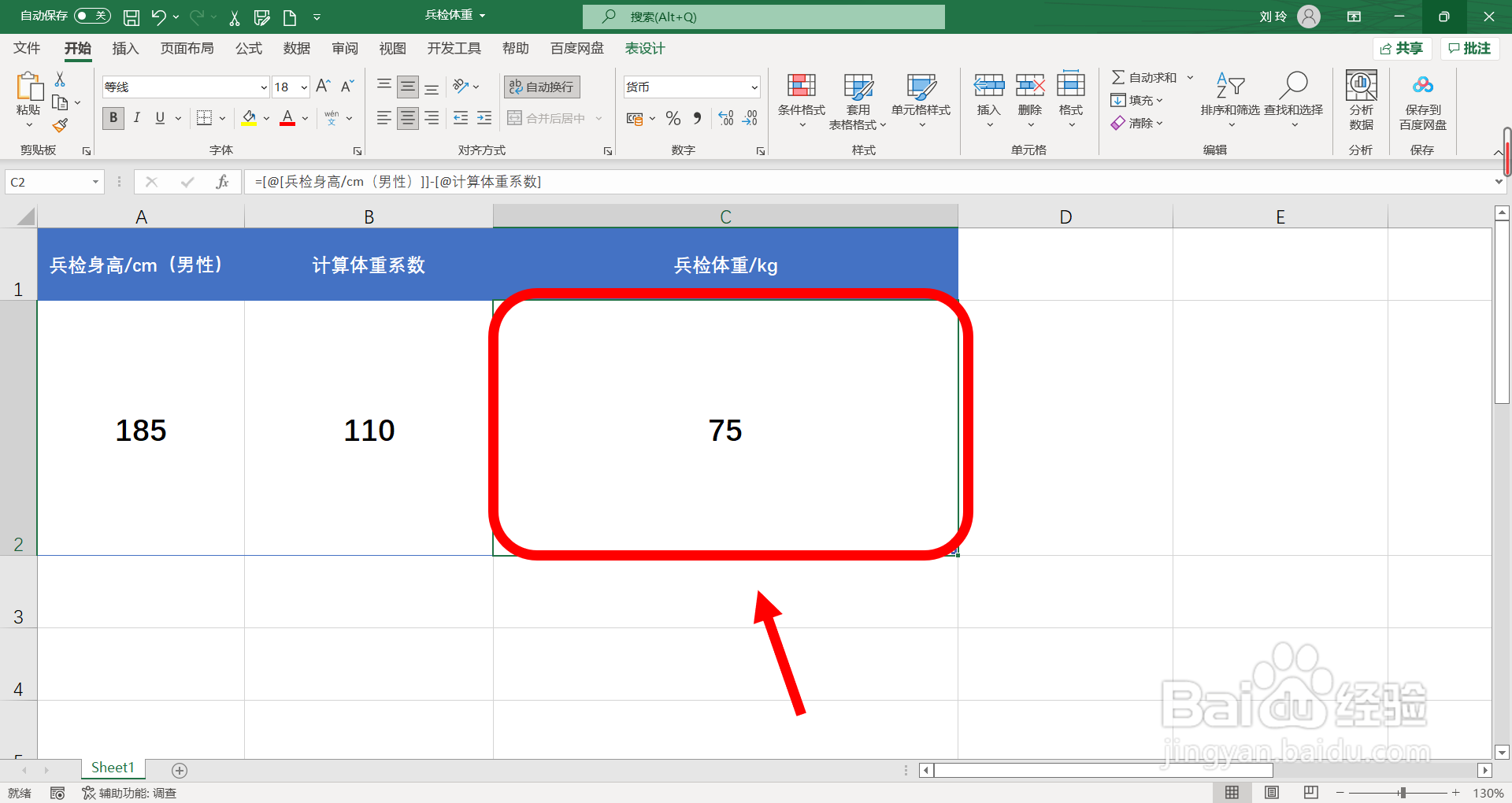Viewport: 1512px width, 803px height.
Task: Open Format as Table (套用表格格式)
Action: pos(858,101)
